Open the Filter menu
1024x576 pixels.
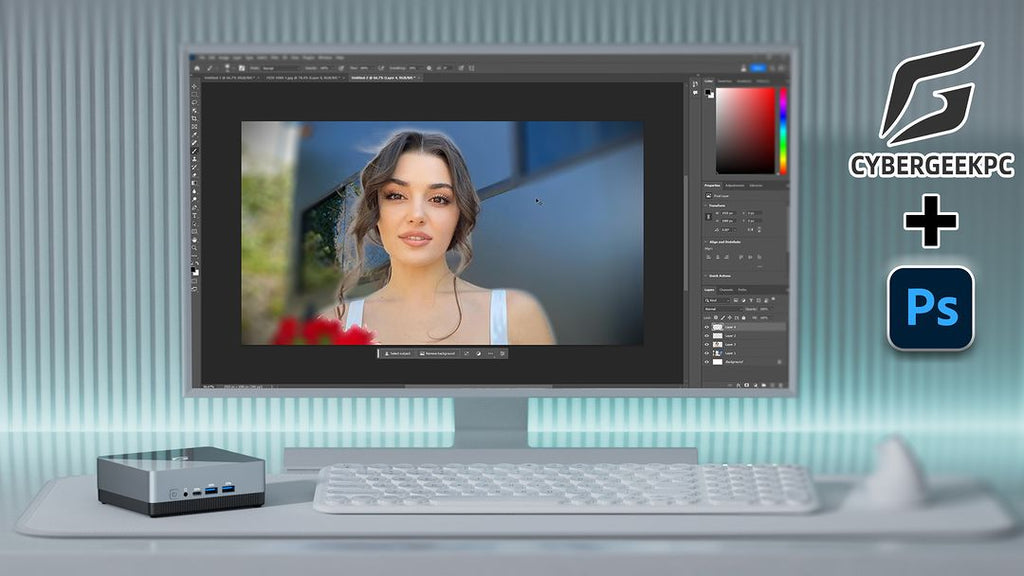tap(274, 57)
